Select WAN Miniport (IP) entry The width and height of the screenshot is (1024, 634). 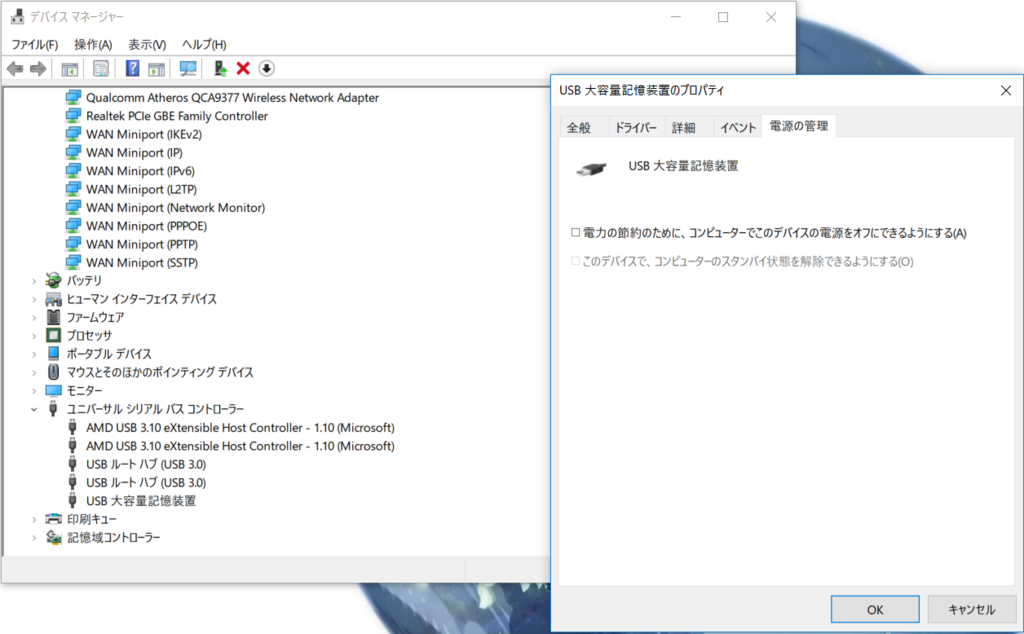coord(134,152)
